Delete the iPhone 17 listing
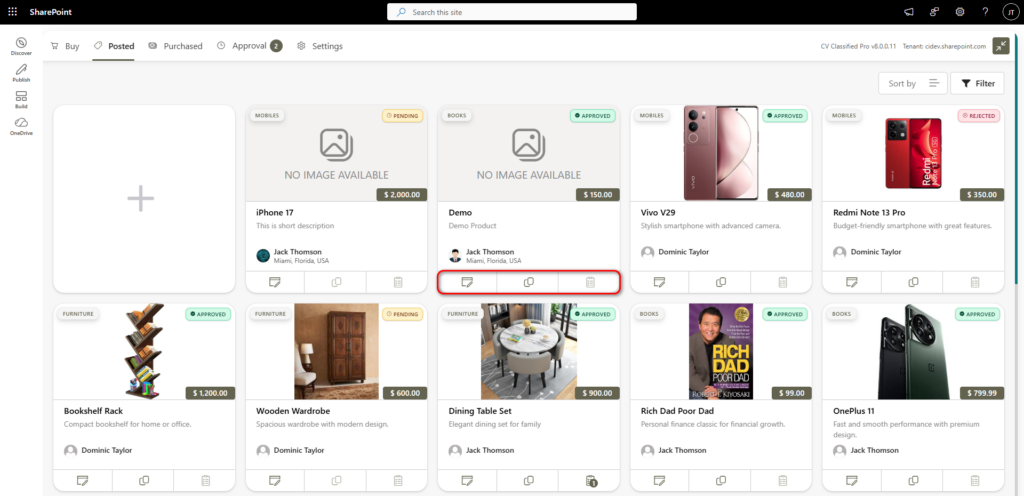Viewport: 1024px width, 496px height. tap(397, 282)
